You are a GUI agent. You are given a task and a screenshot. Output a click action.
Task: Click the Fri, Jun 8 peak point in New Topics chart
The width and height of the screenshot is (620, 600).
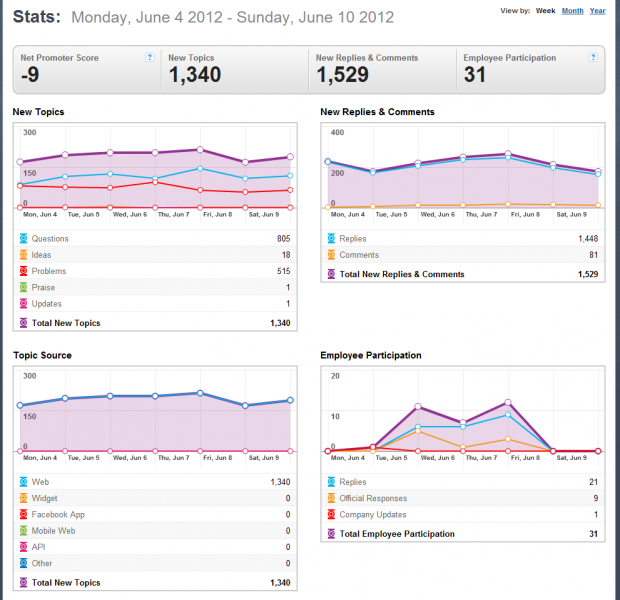(200, 150)
